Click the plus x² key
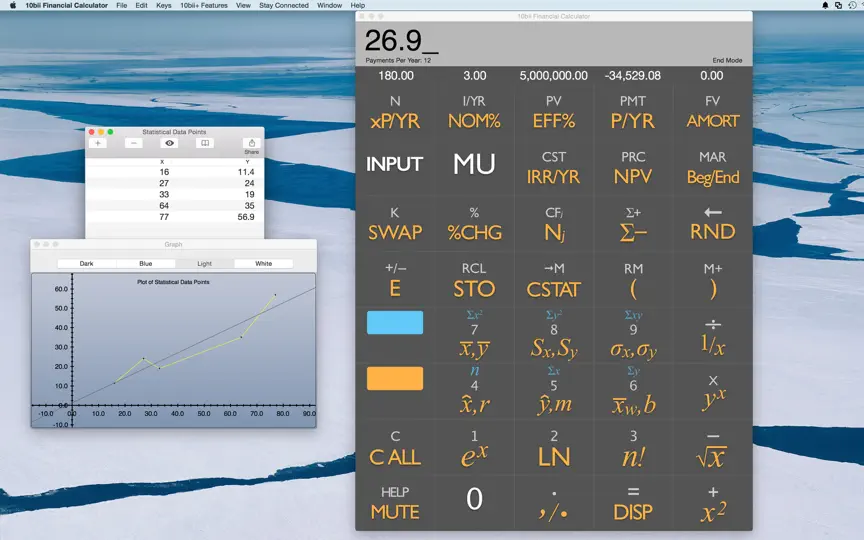Screen dimensions: 864x540 tap(712, 504)
